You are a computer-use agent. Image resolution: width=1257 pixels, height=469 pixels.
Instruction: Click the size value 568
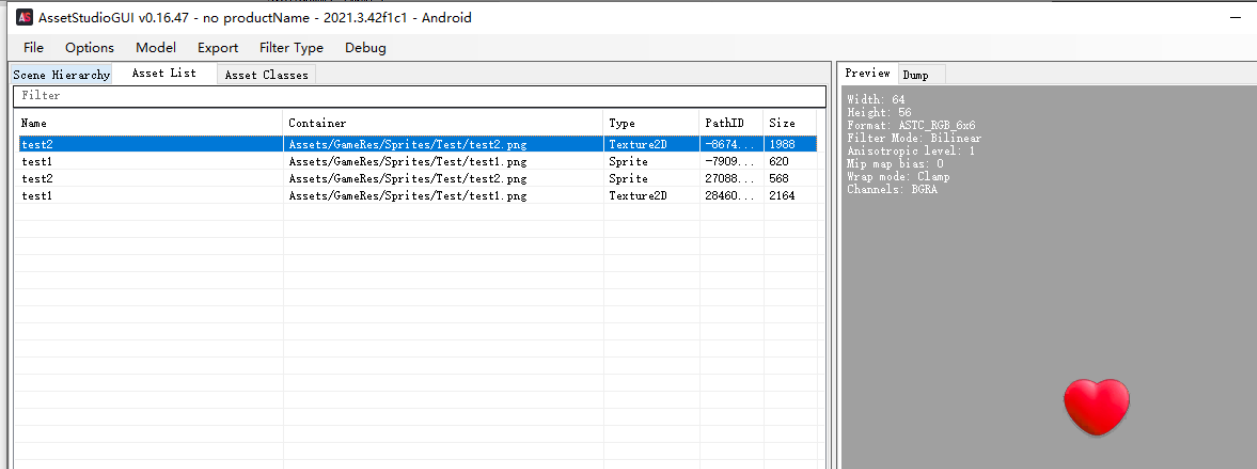pyautogui.click(x=779, y=179)
